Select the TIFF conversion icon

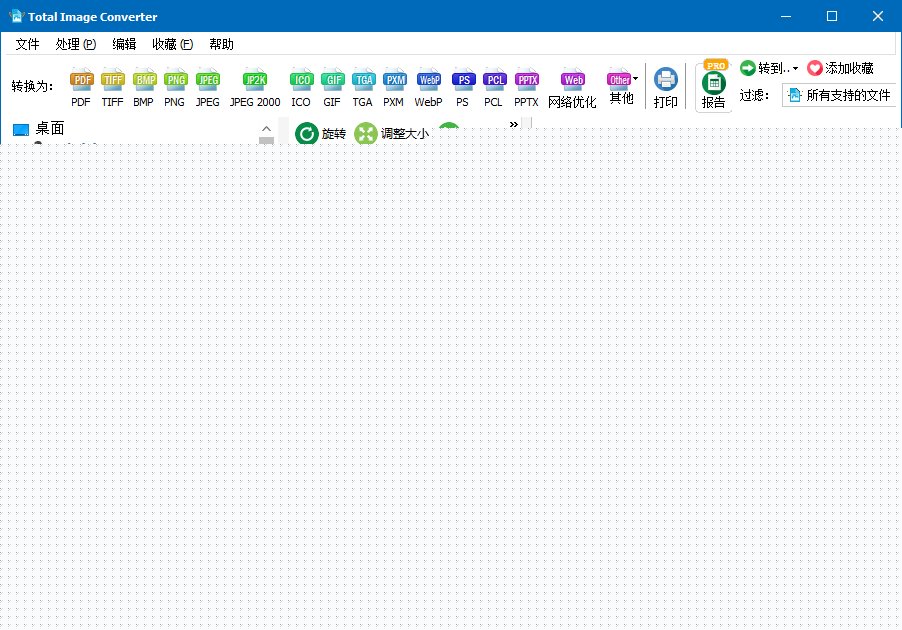[x=112, y=87]
